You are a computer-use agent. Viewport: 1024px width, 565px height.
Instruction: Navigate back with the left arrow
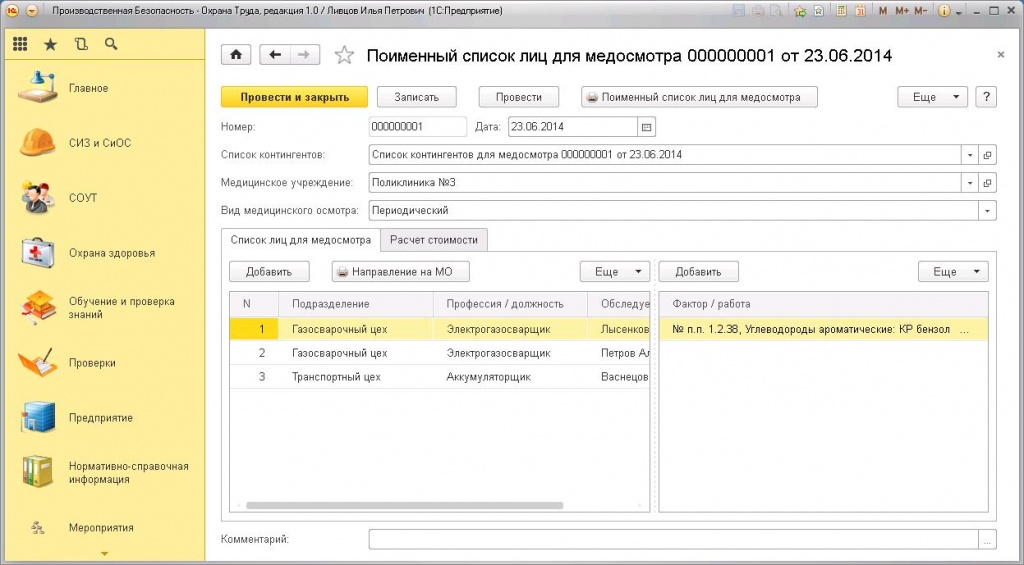click(275, 55)
